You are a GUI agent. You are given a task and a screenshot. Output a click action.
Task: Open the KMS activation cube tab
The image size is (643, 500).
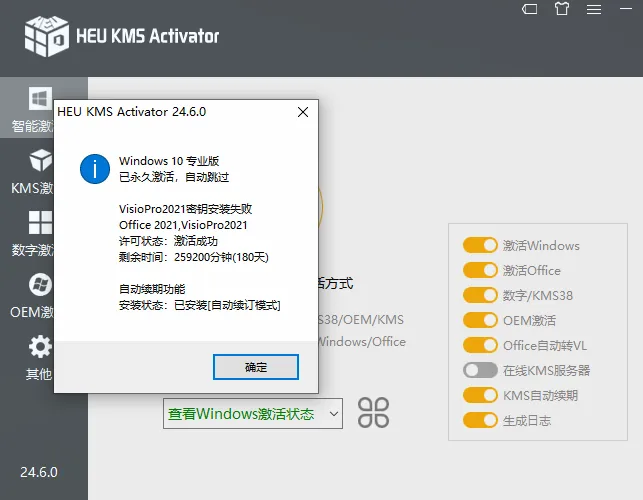tap(41, 160)
